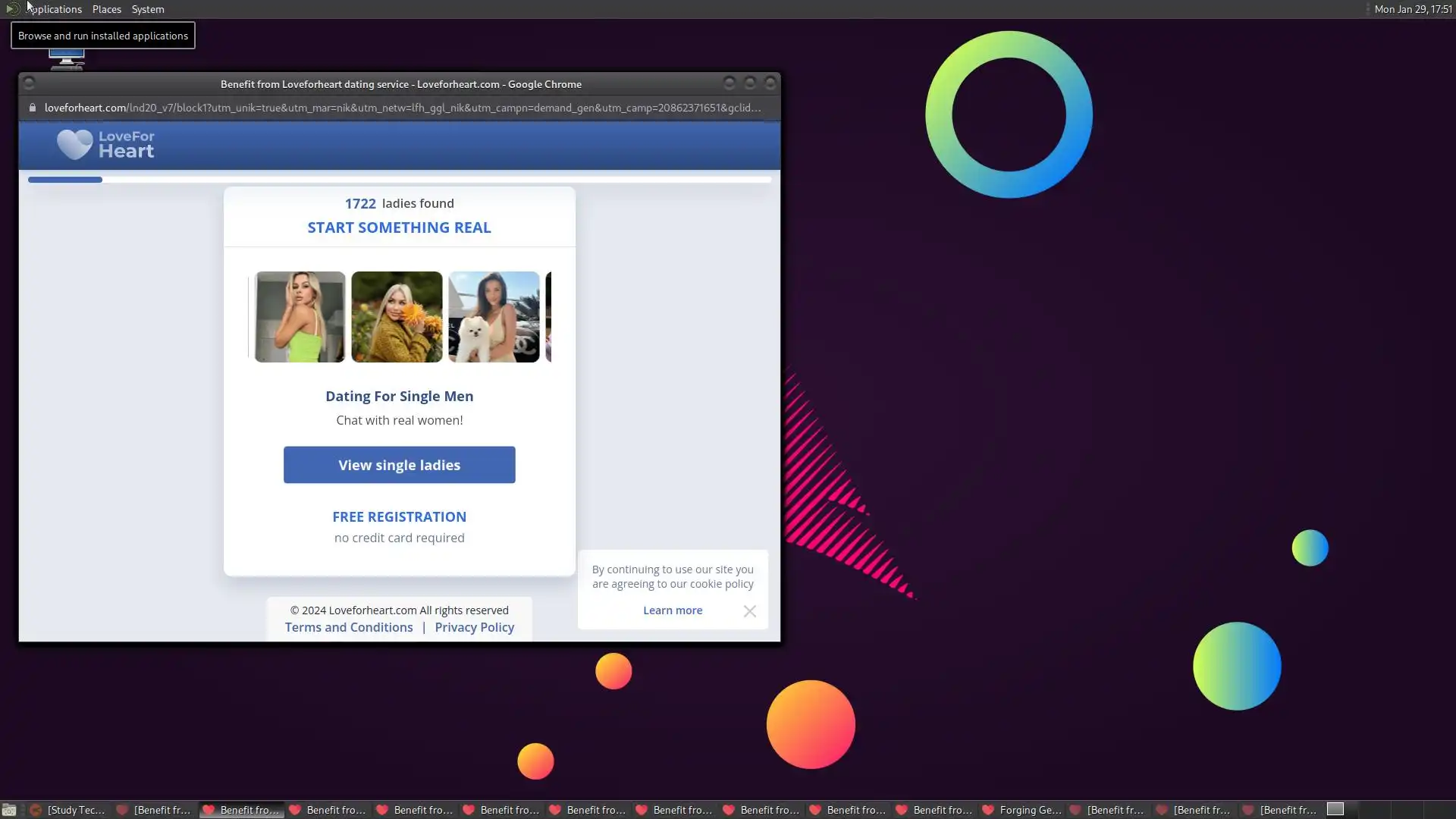This screenshot has width=1456, height=819.
Task: Open the Computer desktop icon
Action: [67, 59]
